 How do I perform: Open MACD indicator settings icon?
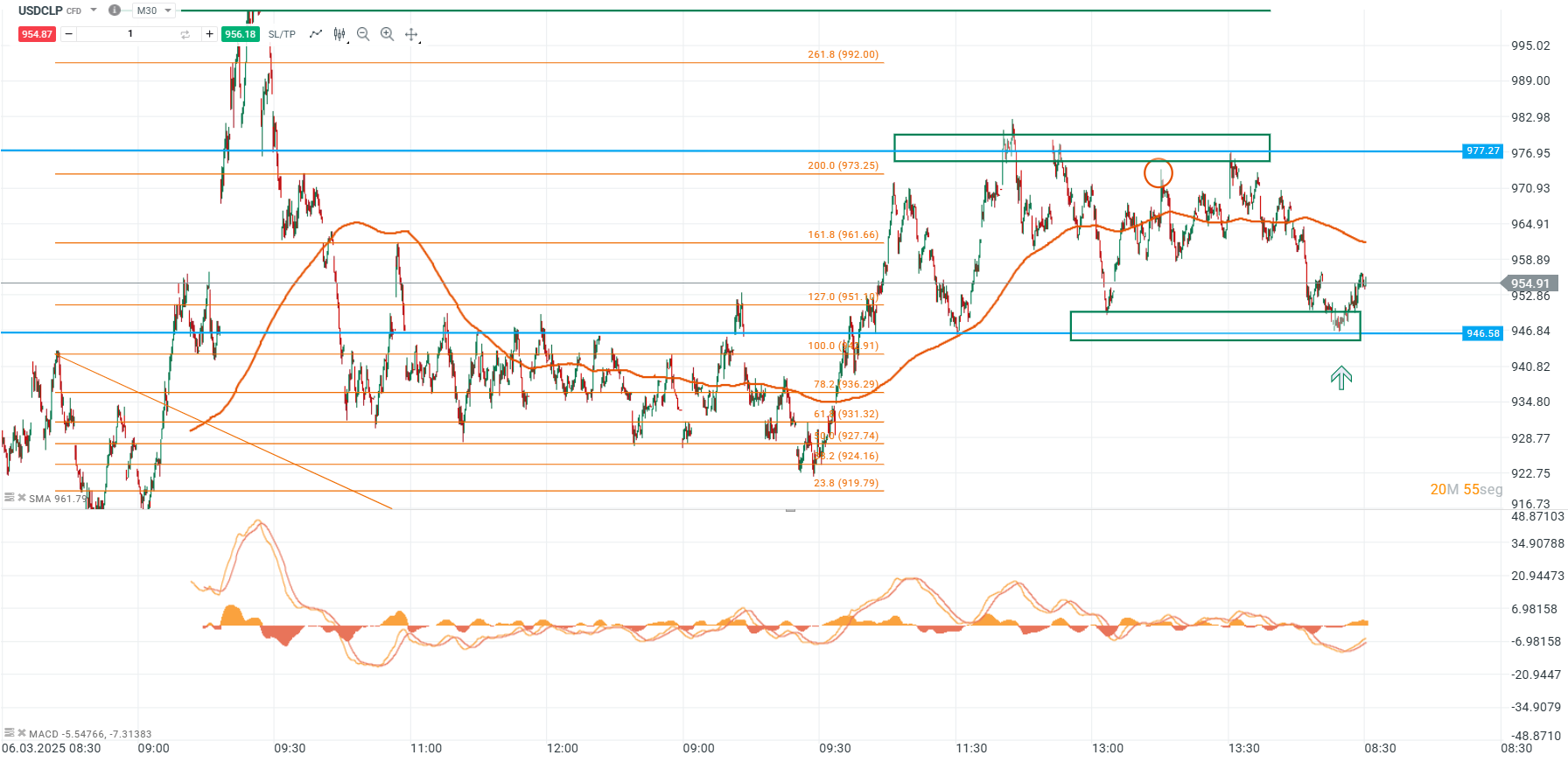pyautogui.click(x=9, y=733)
